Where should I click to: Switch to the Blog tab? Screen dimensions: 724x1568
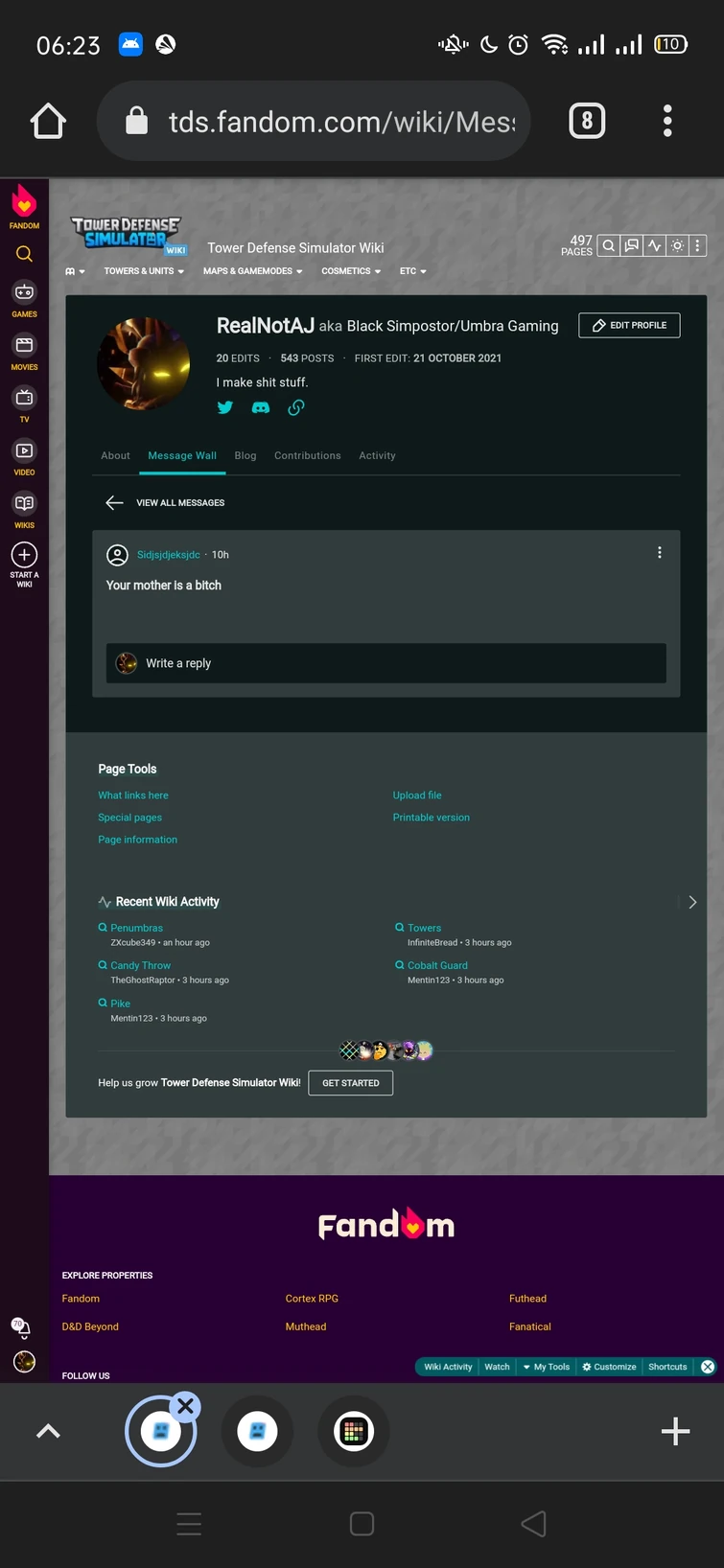coord(245,455)
